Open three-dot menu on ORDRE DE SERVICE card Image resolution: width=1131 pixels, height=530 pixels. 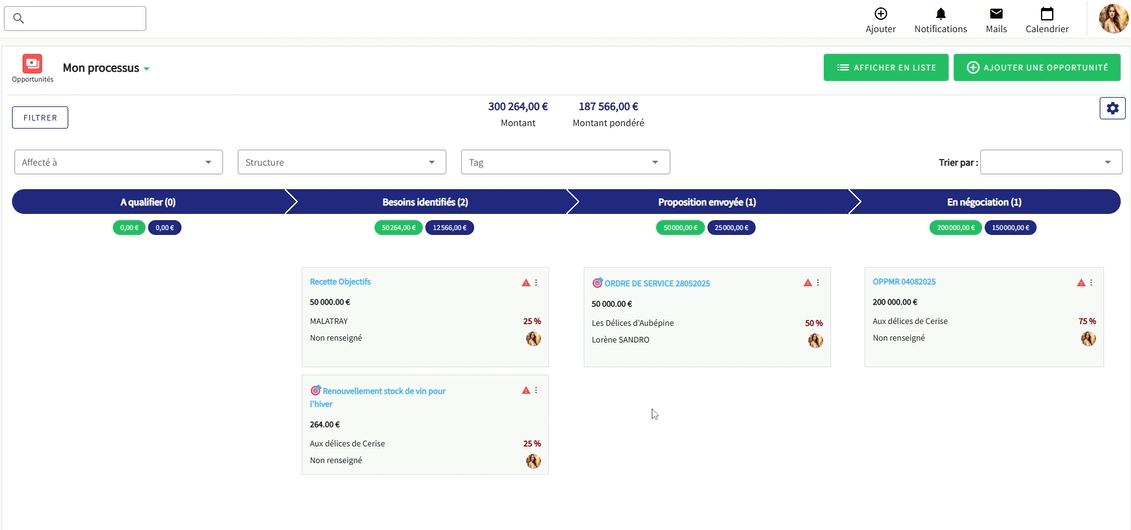coord(818,283)
